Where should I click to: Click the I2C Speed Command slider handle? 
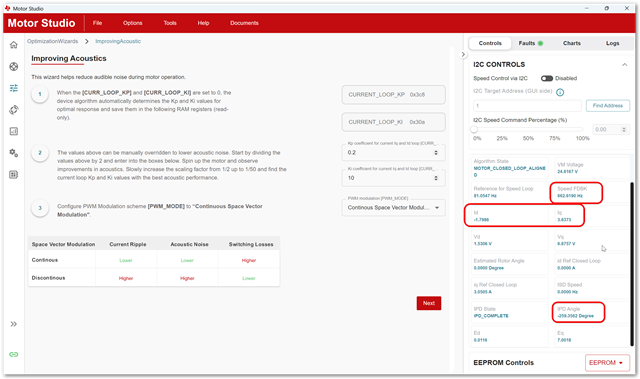[474, 130]
